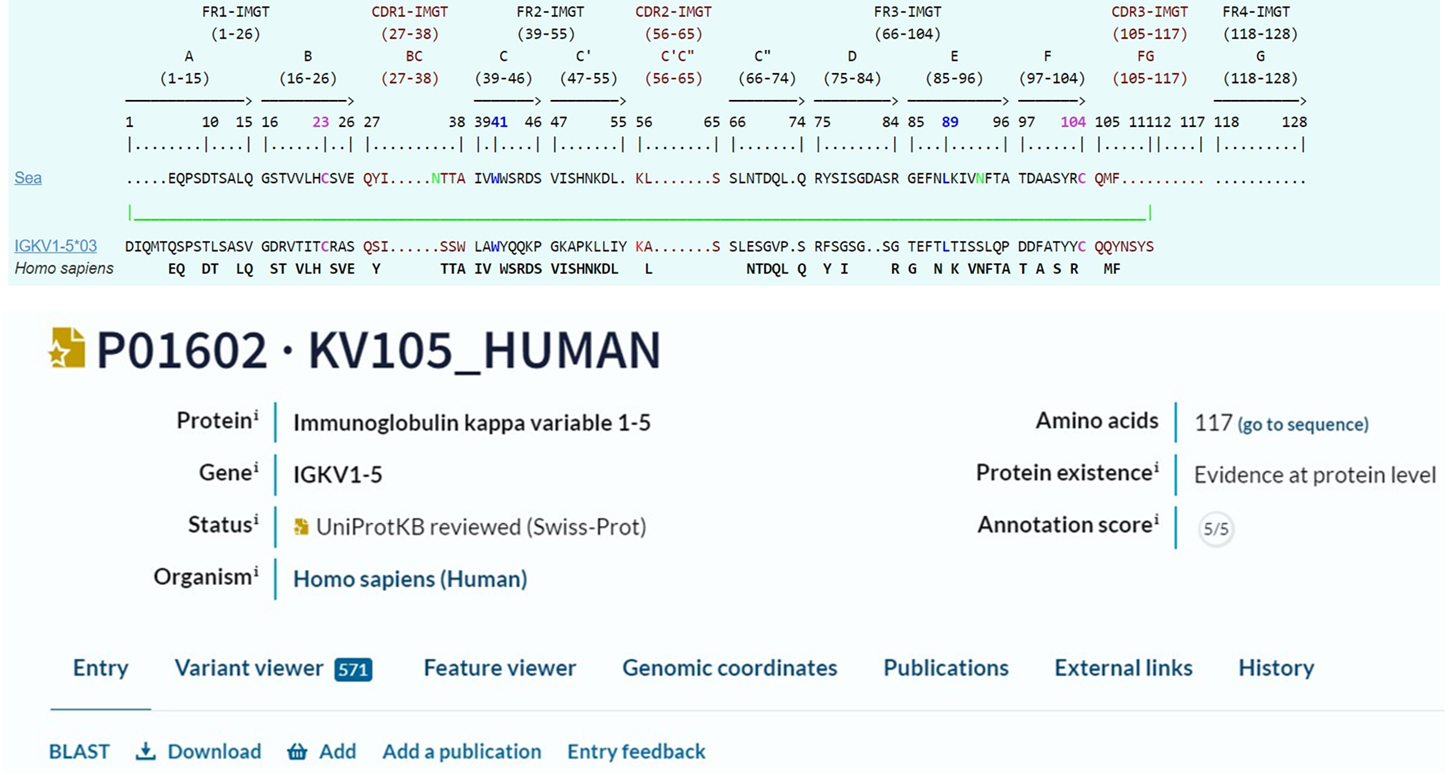The image size is (1449, 775).
Task: Open the Feature viewer tab
Action: [500, 668]
